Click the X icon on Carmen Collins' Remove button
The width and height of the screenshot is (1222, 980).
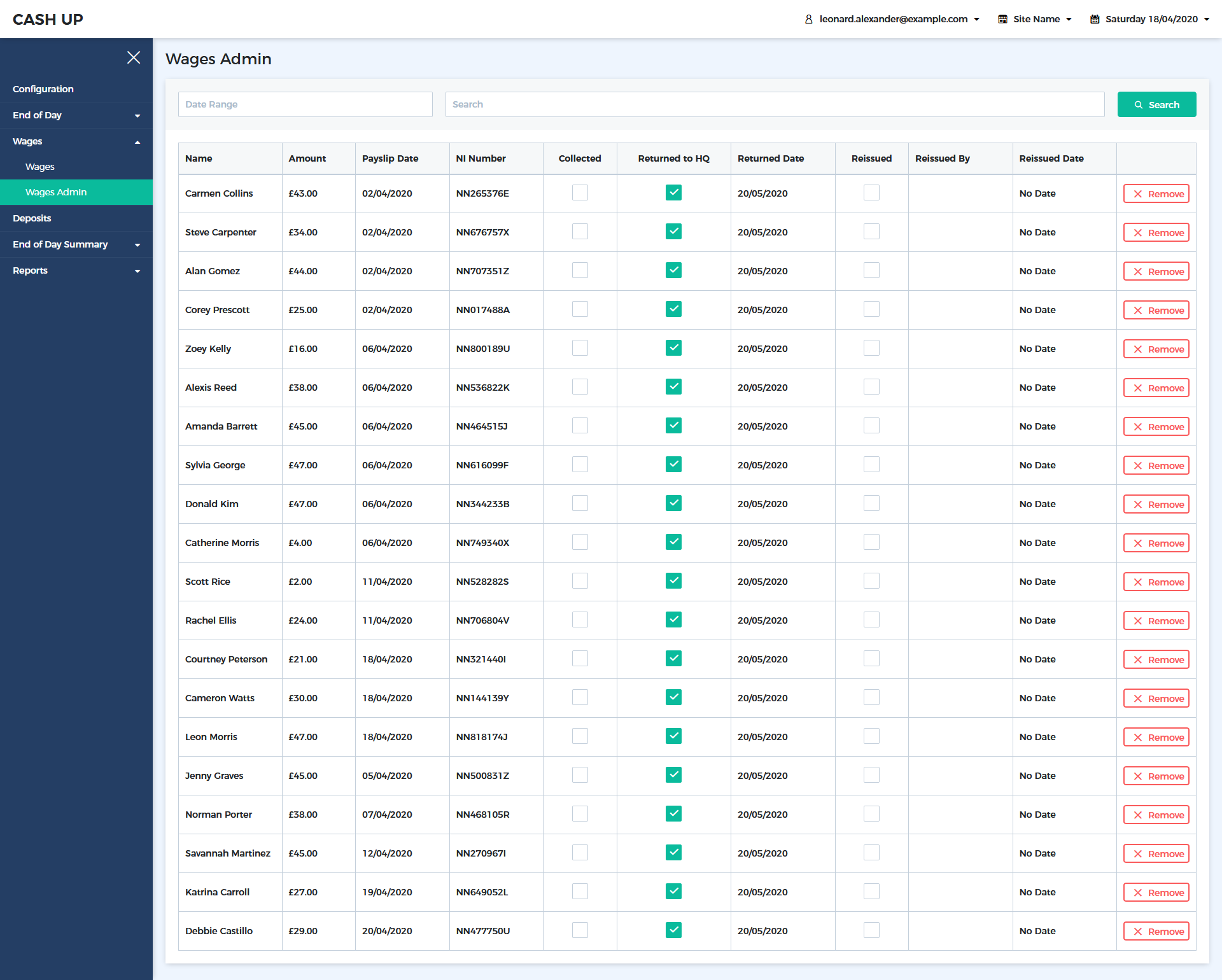pos(1138,194)
